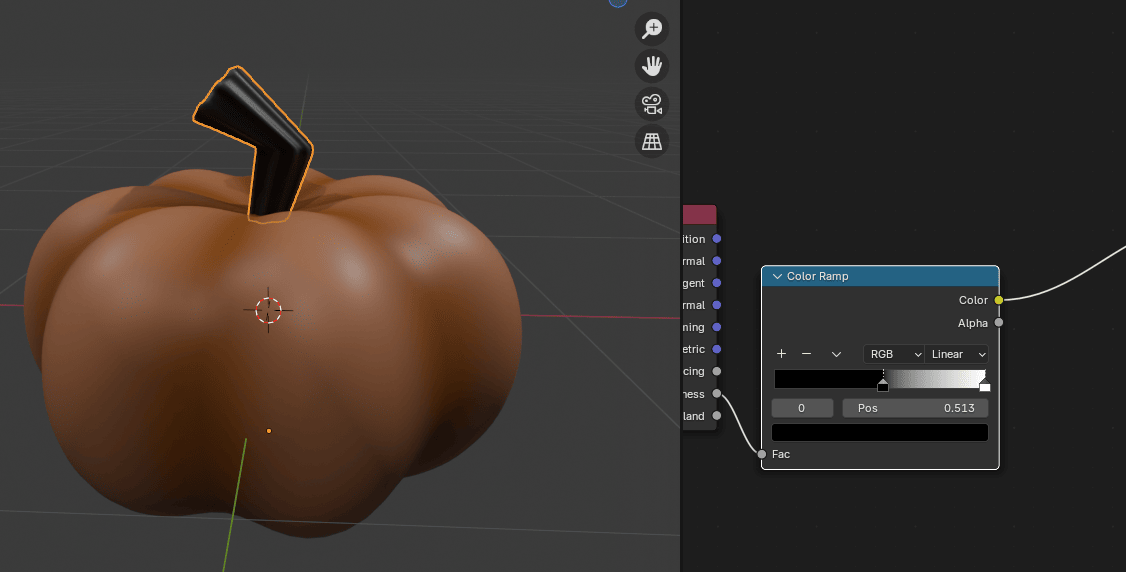The image size is (1126, 572).
Task: Click the active stop index field showing 0
Action: [802, 408]
